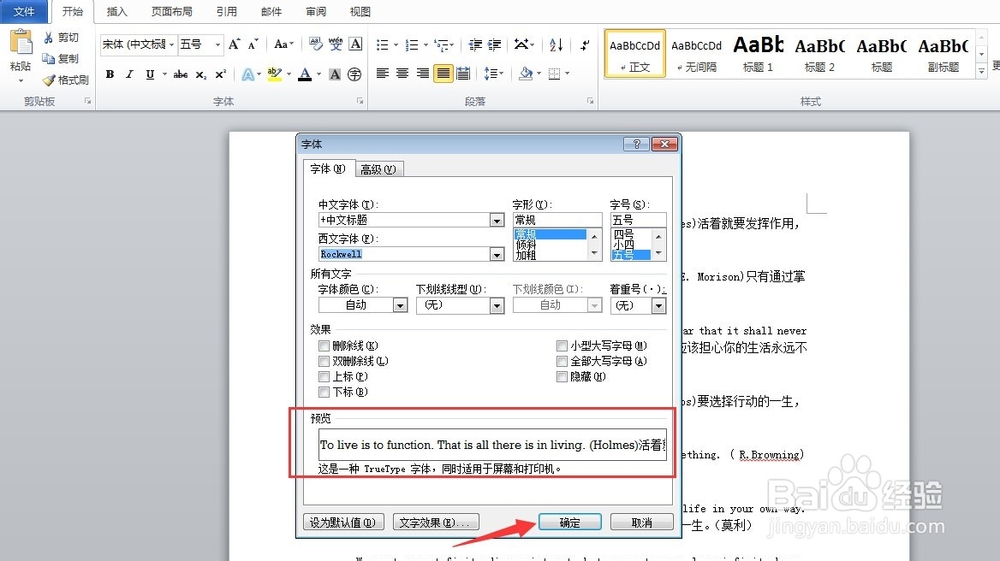Select 四号 in font size list
1000x561 pixels.
[x=623, y=234]
